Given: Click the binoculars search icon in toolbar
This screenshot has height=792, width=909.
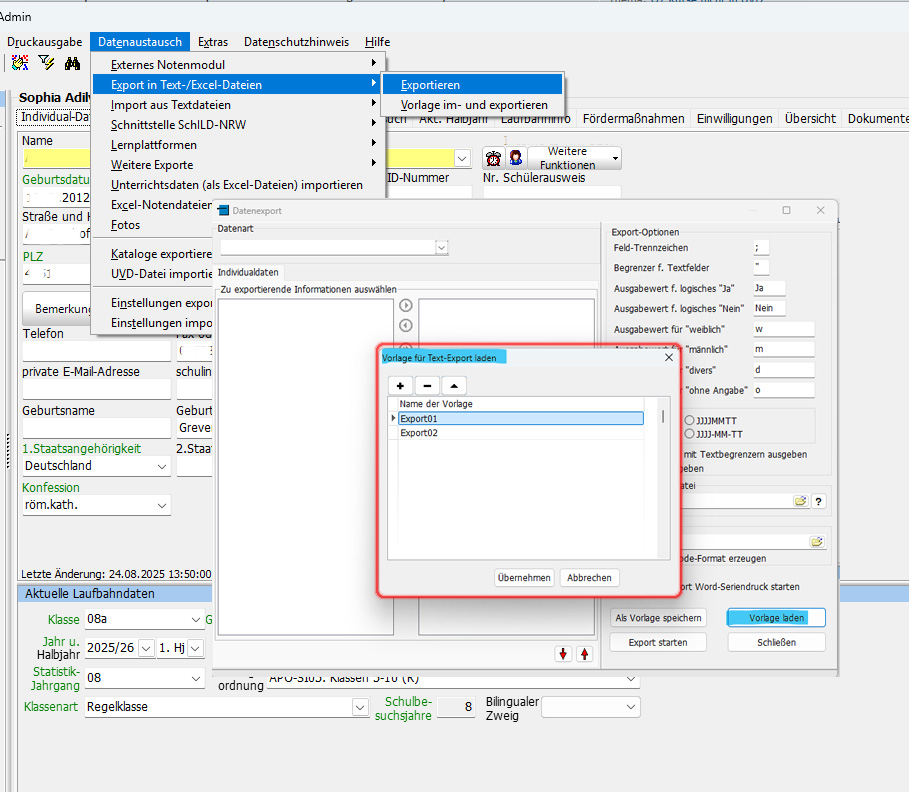Looking at the screenshot, I should click(x=72, y=63).
